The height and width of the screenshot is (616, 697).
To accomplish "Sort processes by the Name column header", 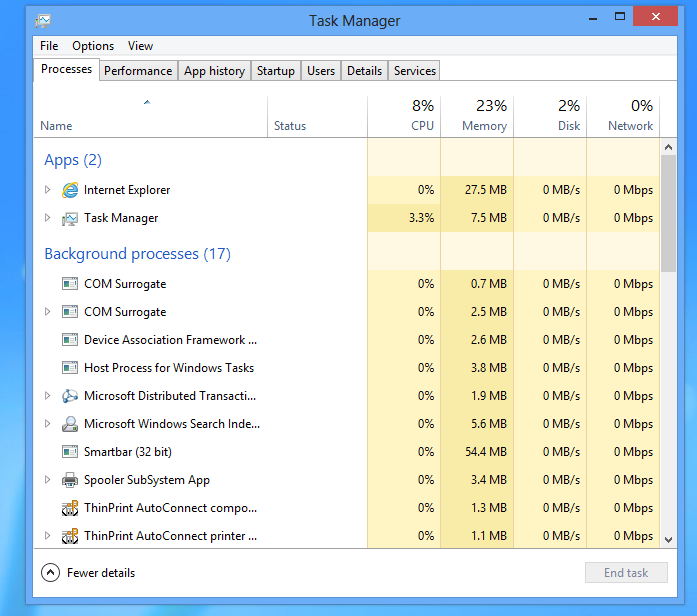I will click(x=151, y=116).
